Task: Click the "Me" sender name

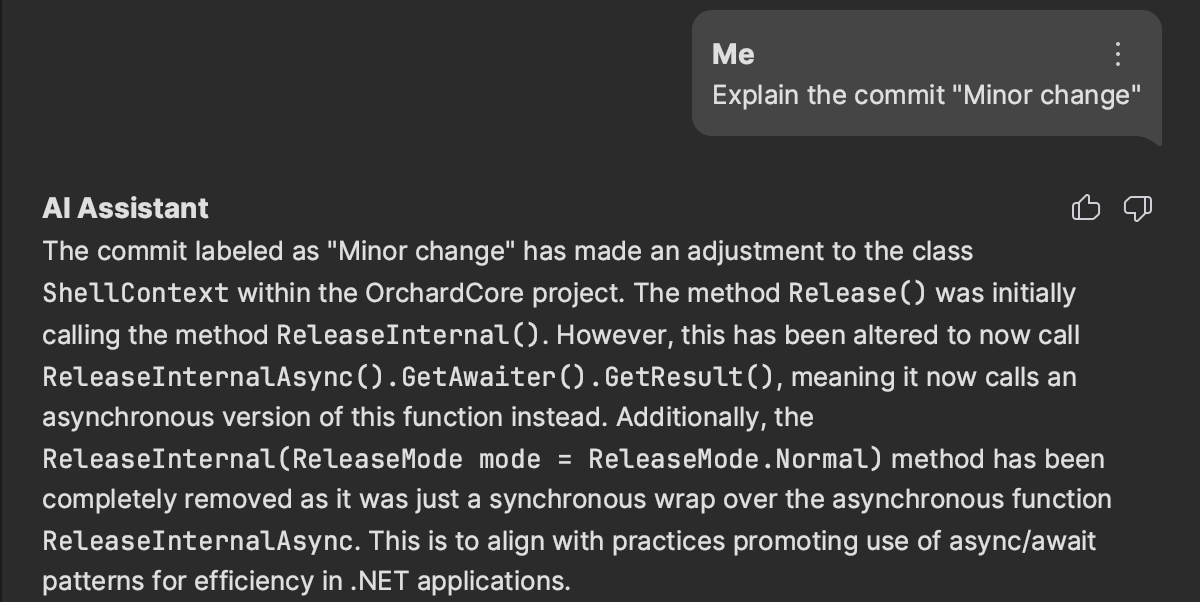Action: tap(733, 54)
